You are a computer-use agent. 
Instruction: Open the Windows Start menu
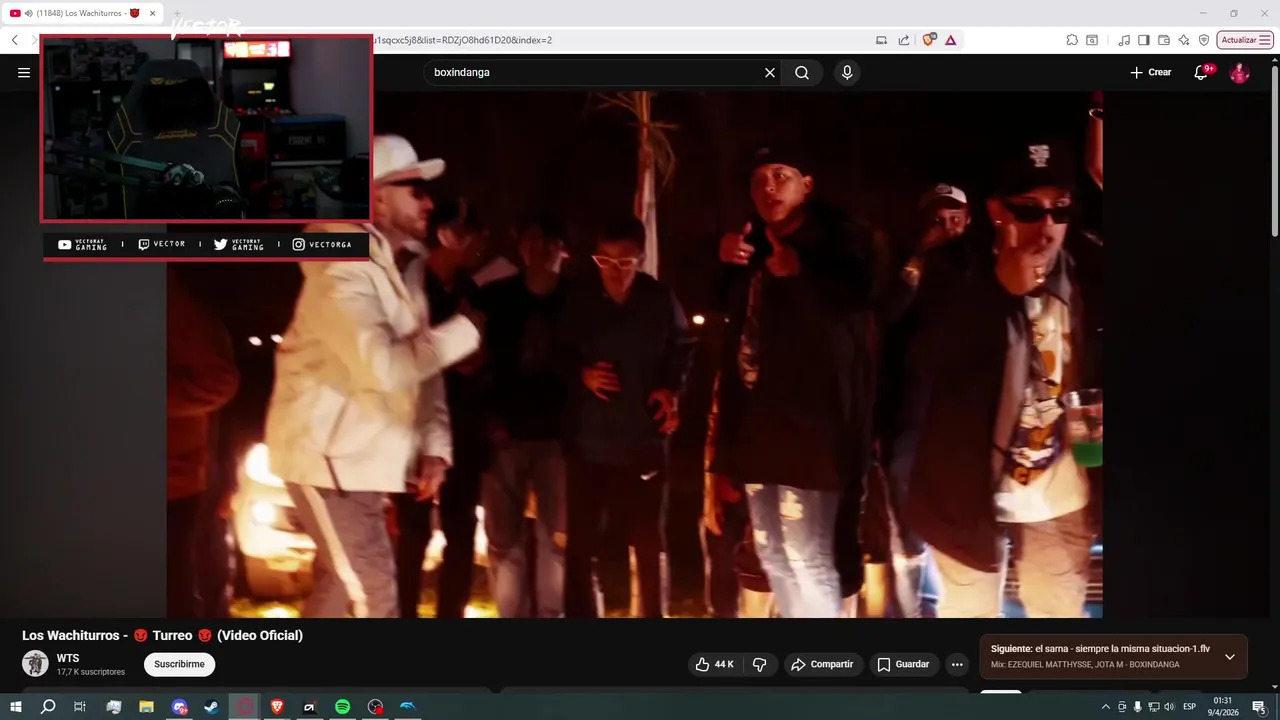tap(16, 707)
